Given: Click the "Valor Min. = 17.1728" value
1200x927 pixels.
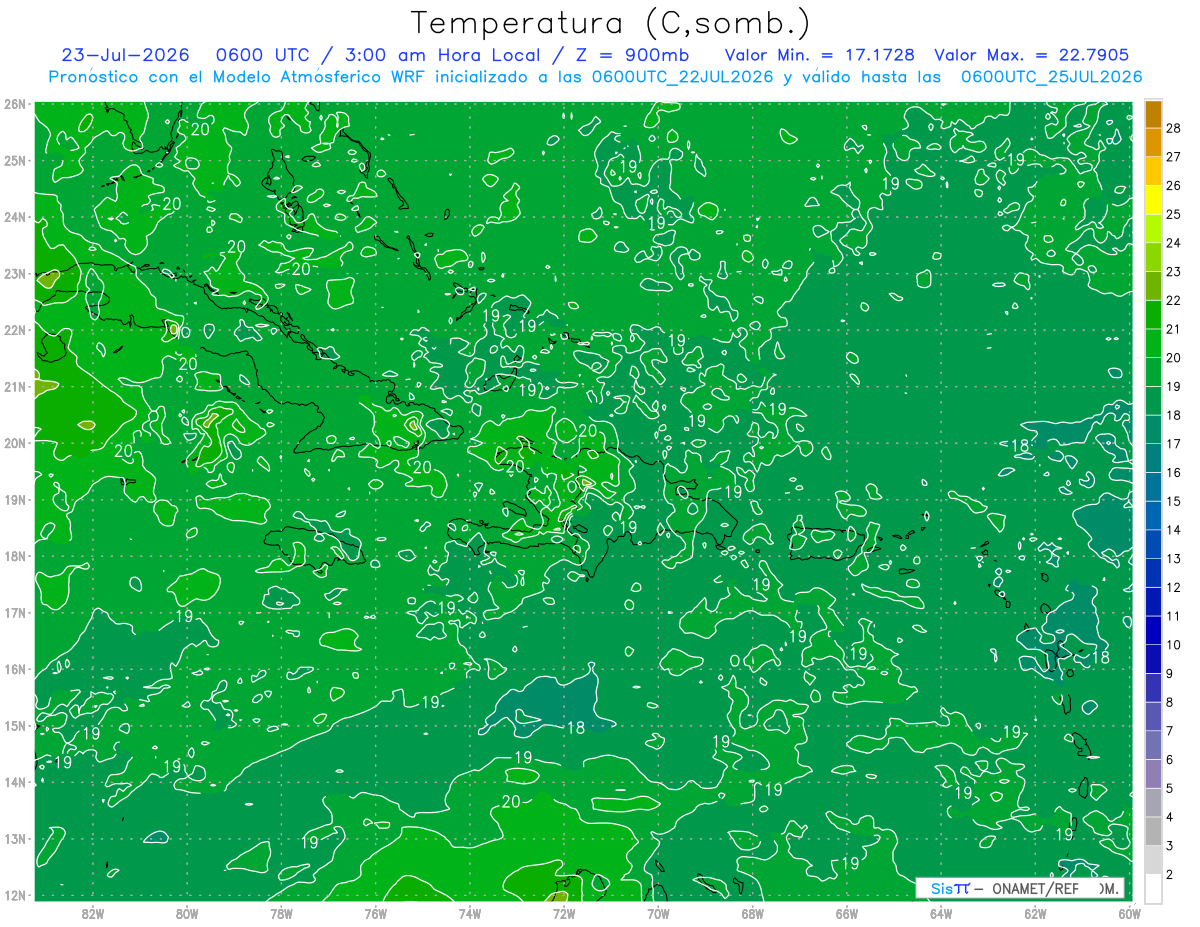Looking at the screenshot, I should coord(819,55).
